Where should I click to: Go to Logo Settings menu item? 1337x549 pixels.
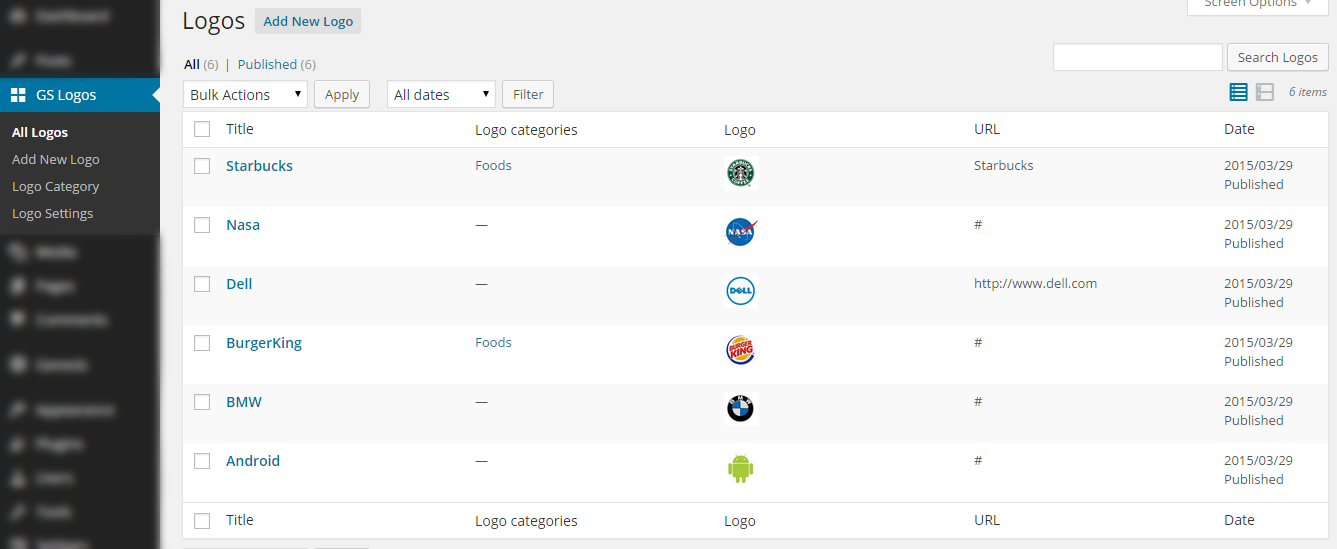52,213
